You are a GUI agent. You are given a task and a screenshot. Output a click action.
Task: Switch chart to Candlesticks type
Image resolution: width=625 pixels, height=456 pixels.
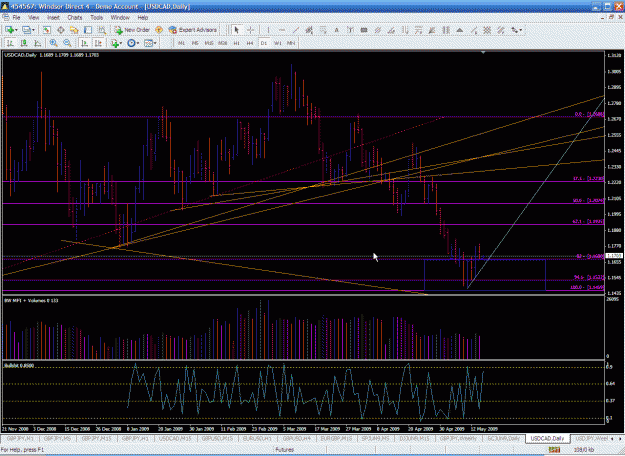(24, 43)
